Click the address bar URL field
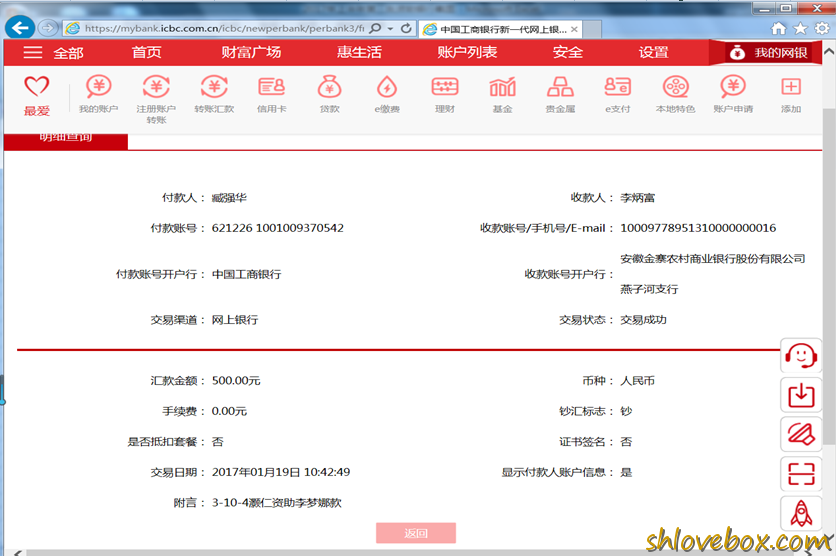The height and width of the screenshot is (556, 836). tap(224, 28)
